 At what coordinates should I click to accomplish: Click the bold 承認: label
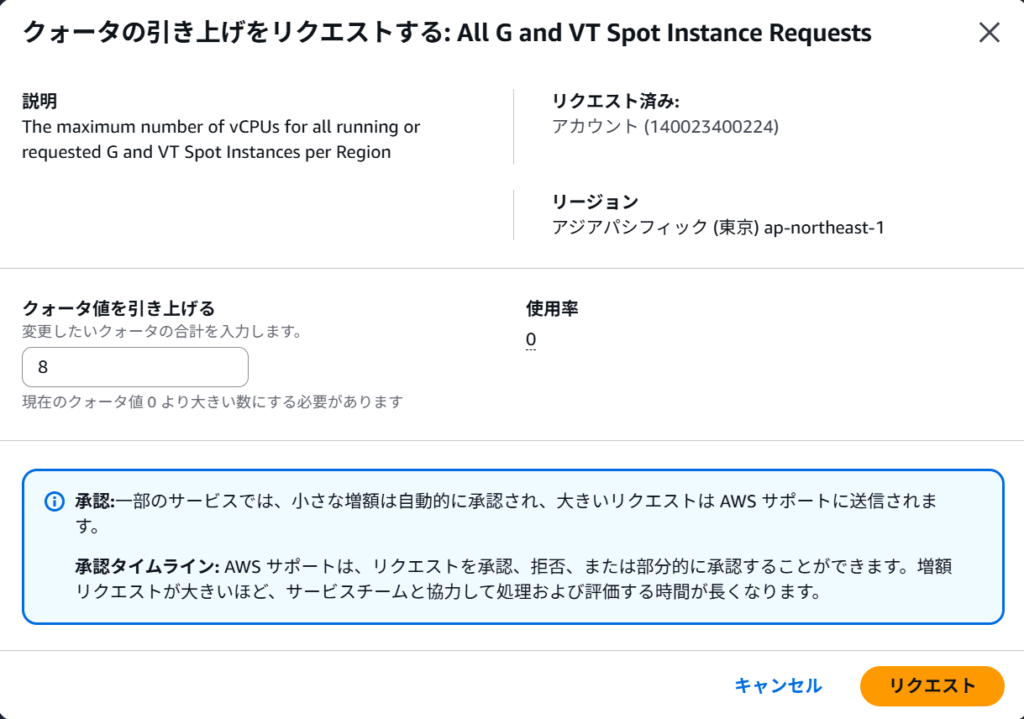click(96, 500)
